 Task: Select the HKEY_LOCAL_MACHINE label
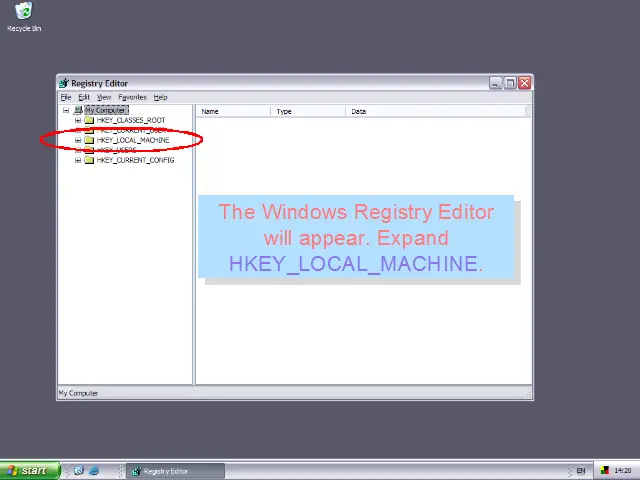133,140
